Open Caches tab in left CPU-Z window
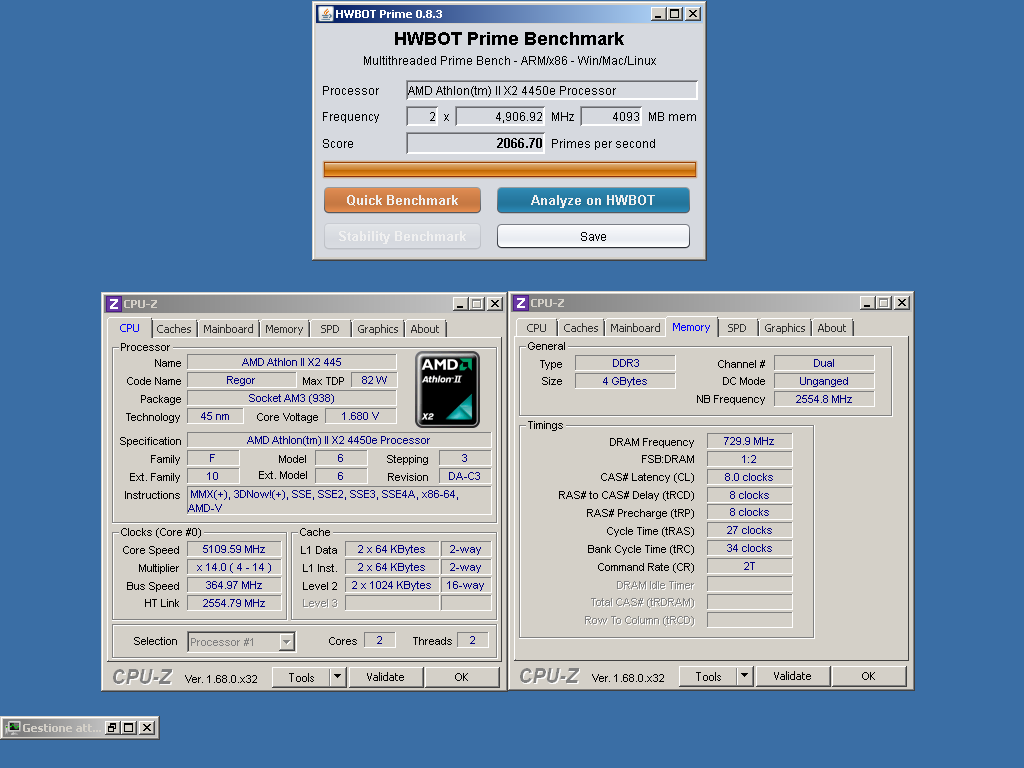The image size is (1024, 768). pos(174,329)
